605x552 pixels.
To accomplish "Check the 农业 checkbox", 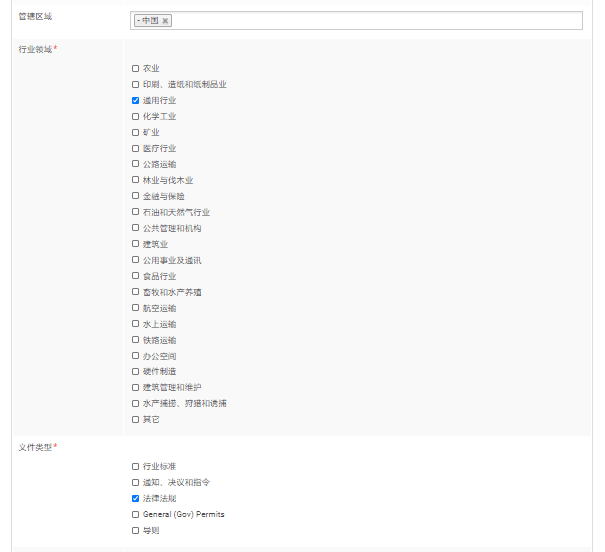I will (x=136, y=69).
